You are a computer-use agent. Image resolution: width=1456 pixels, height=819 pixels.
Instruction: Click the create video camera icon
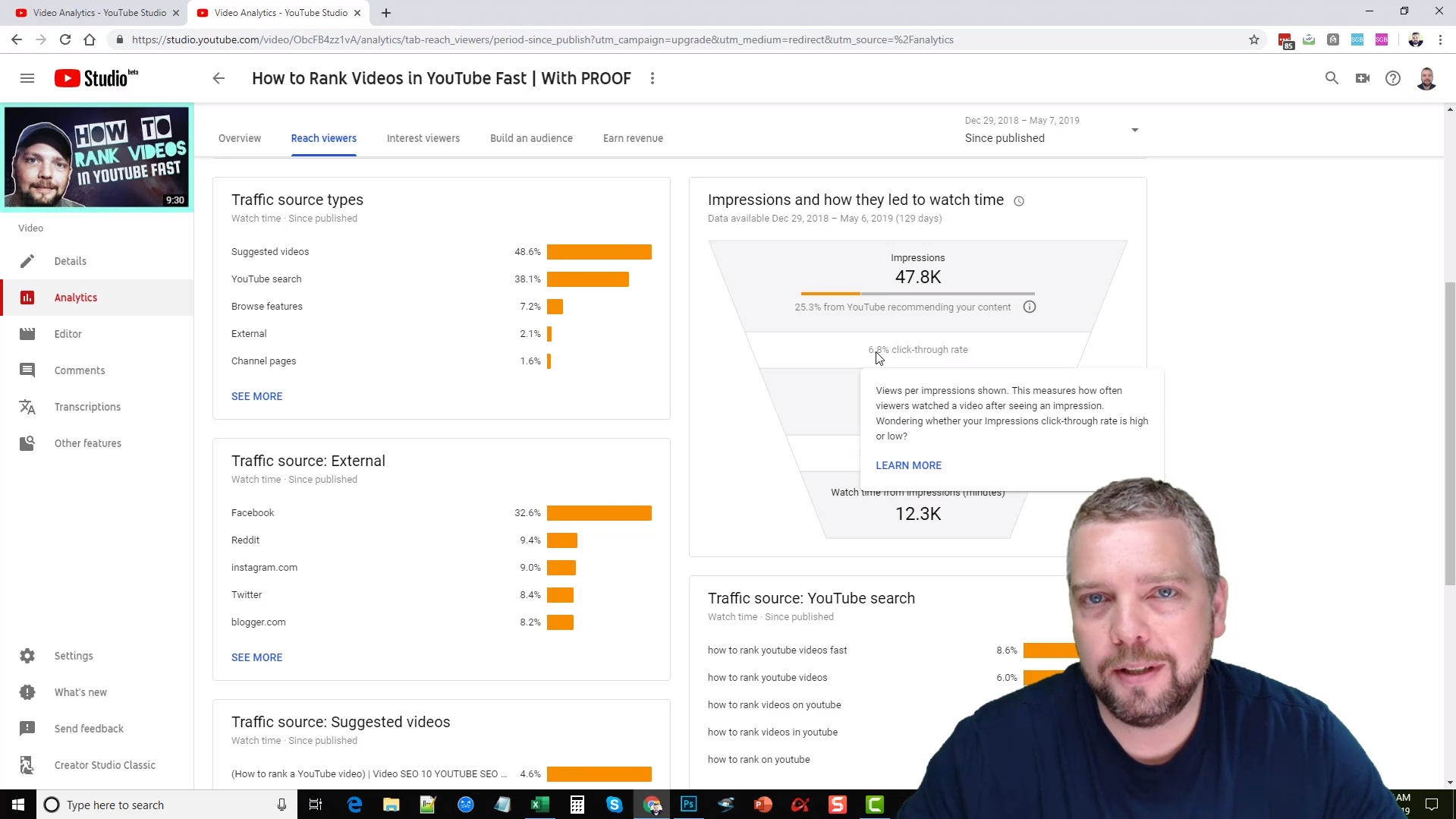(x=1363, y=78)
